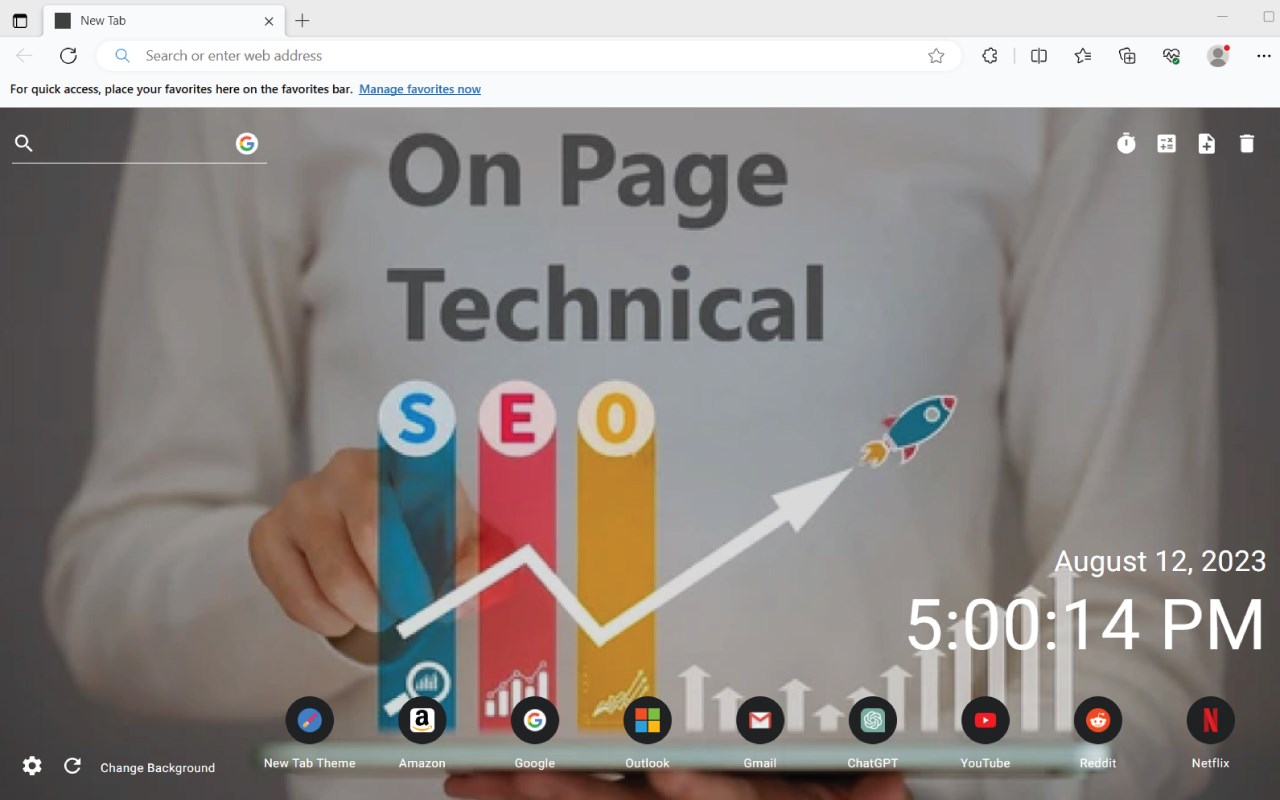Open the Collections panel
Image resolution: width=1280 pixels, height=800 pixels.
click(x=1127, y=56)
